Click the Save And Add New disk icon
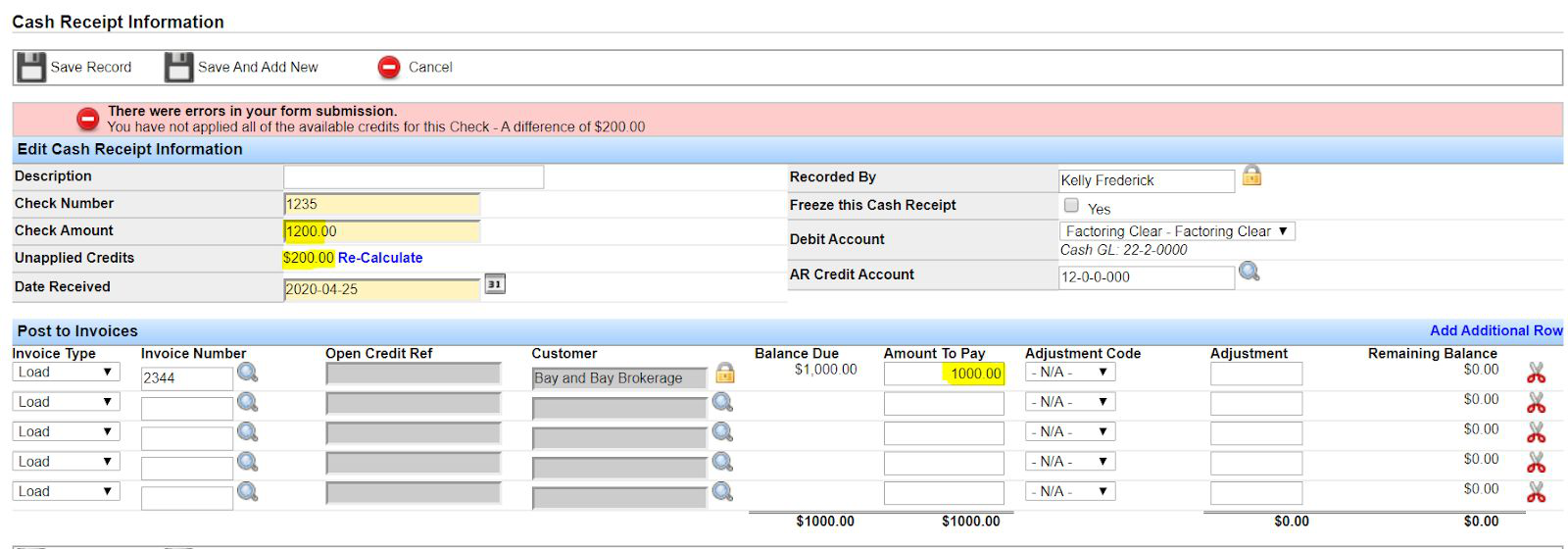Image resolution: width=1568 pixels, height=549 pixels. click(178, 67)
